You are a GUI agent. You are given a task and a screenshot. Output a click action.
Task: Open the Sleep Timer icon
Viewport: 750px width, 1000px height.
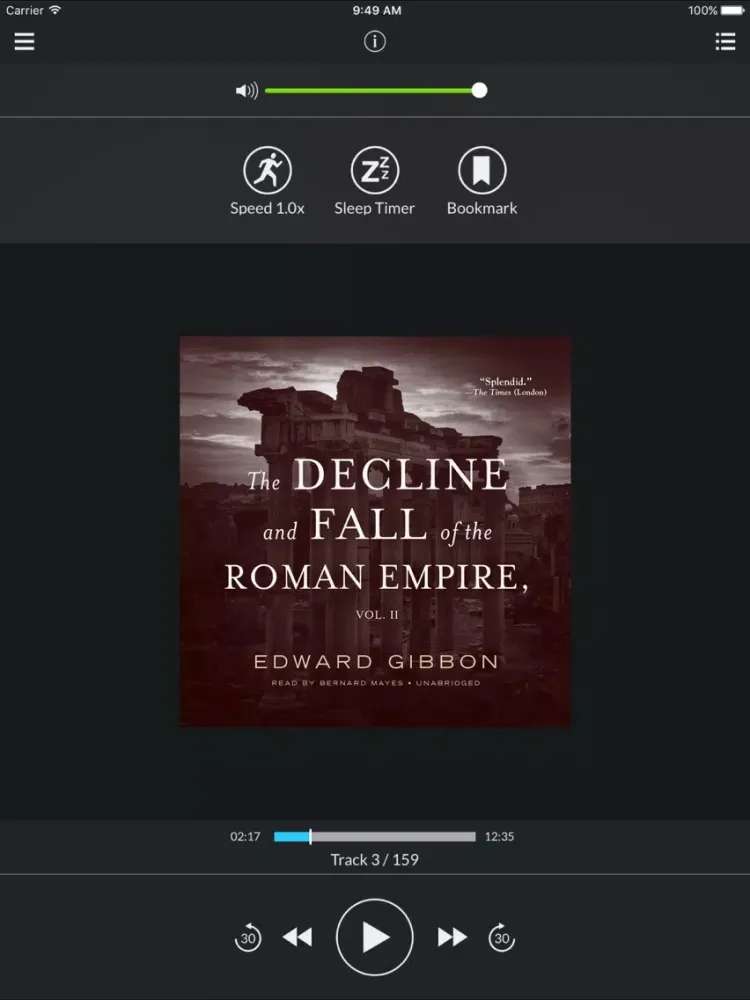click(374, 170)
